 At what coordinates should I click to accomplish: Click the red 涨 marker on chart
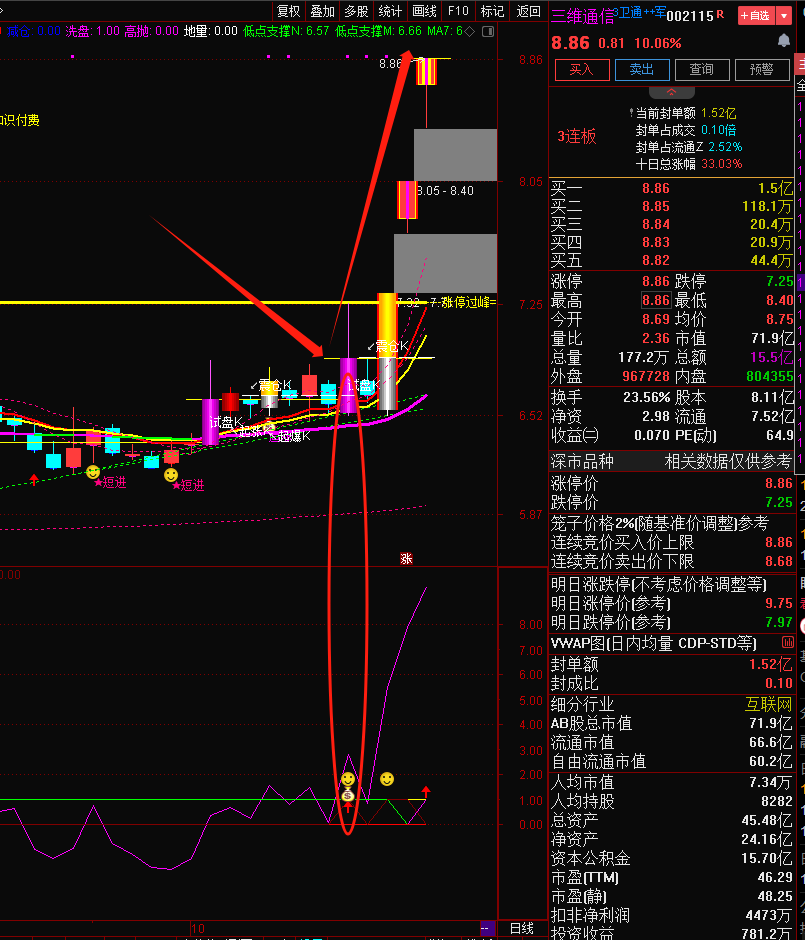click(406, 559)
